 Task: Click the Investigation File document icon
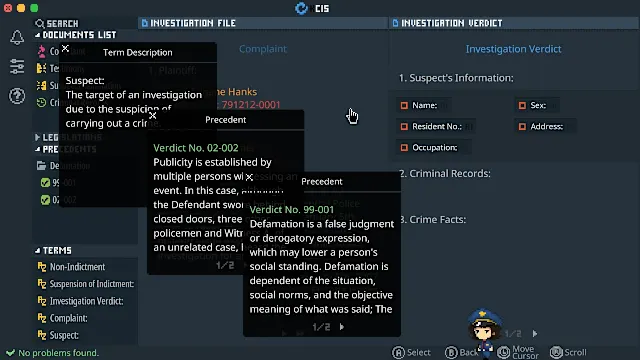[x=144, y=23]
